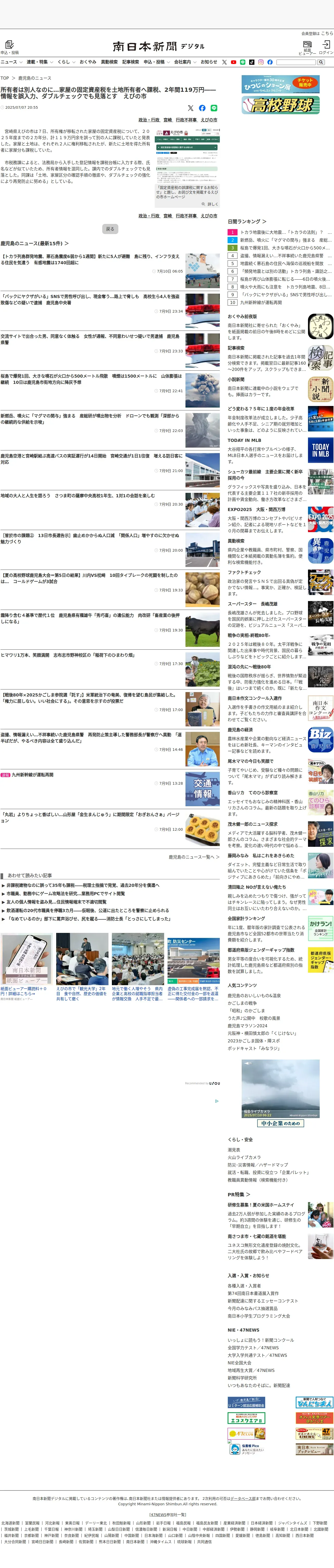Click the search magnifier button
The width and height of the screenshot is (334, 1568).
tap(321, 62)
